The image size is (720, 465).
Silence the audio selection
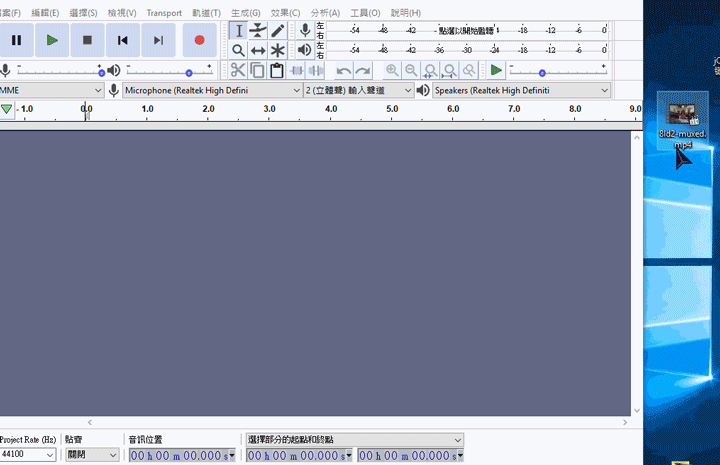pyautogui.click(x=315, y=70)
